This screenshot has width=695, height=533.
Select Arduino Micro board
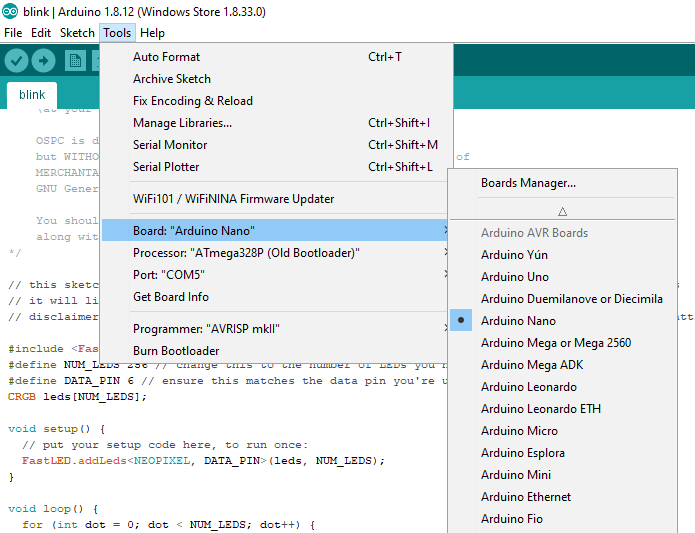pos(563,431)
